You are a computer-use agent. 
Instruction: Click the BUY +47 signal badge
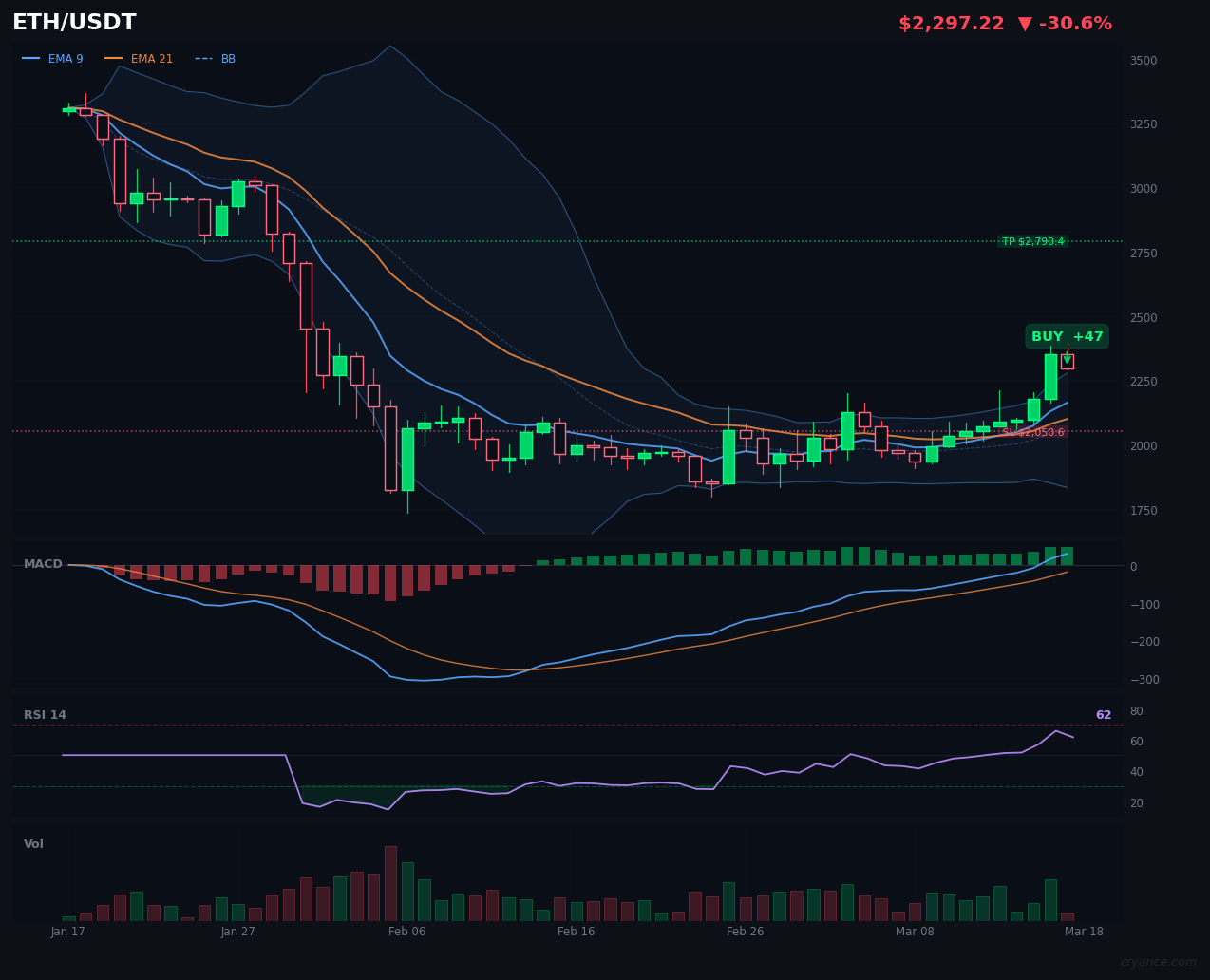[x=1066, y=335]
